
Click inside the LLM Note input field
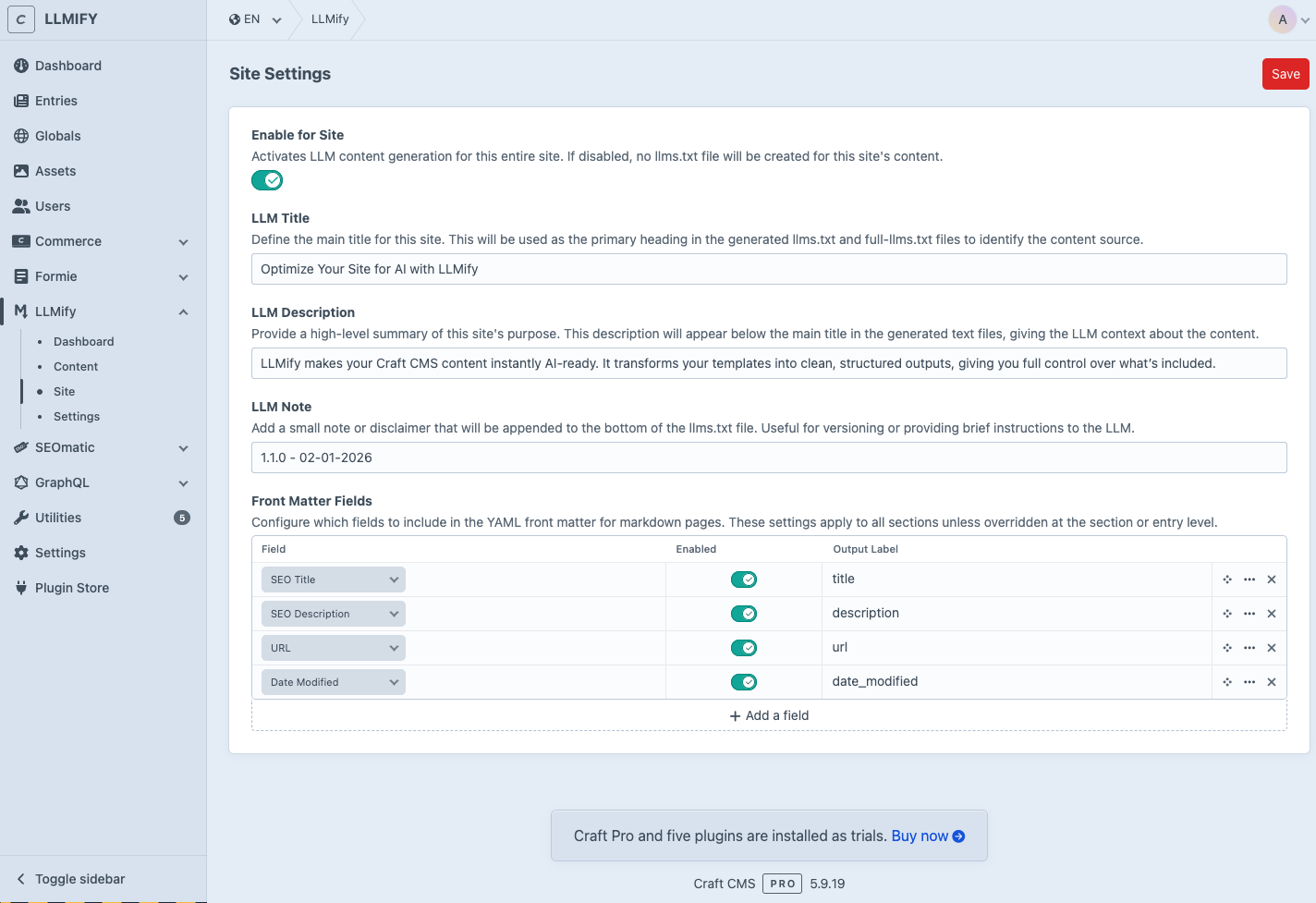pyautogui.click(x=769, y=458)
